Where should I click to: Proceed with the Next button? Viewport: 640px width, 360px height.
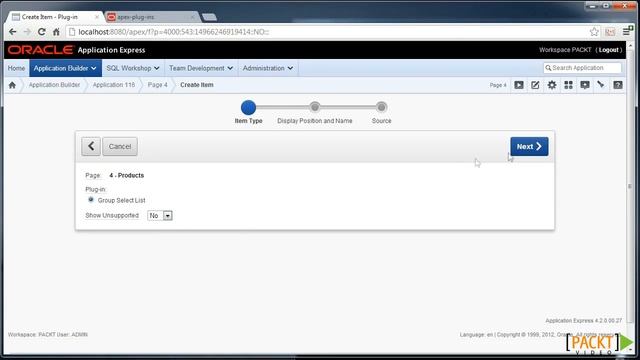[529, 146]
